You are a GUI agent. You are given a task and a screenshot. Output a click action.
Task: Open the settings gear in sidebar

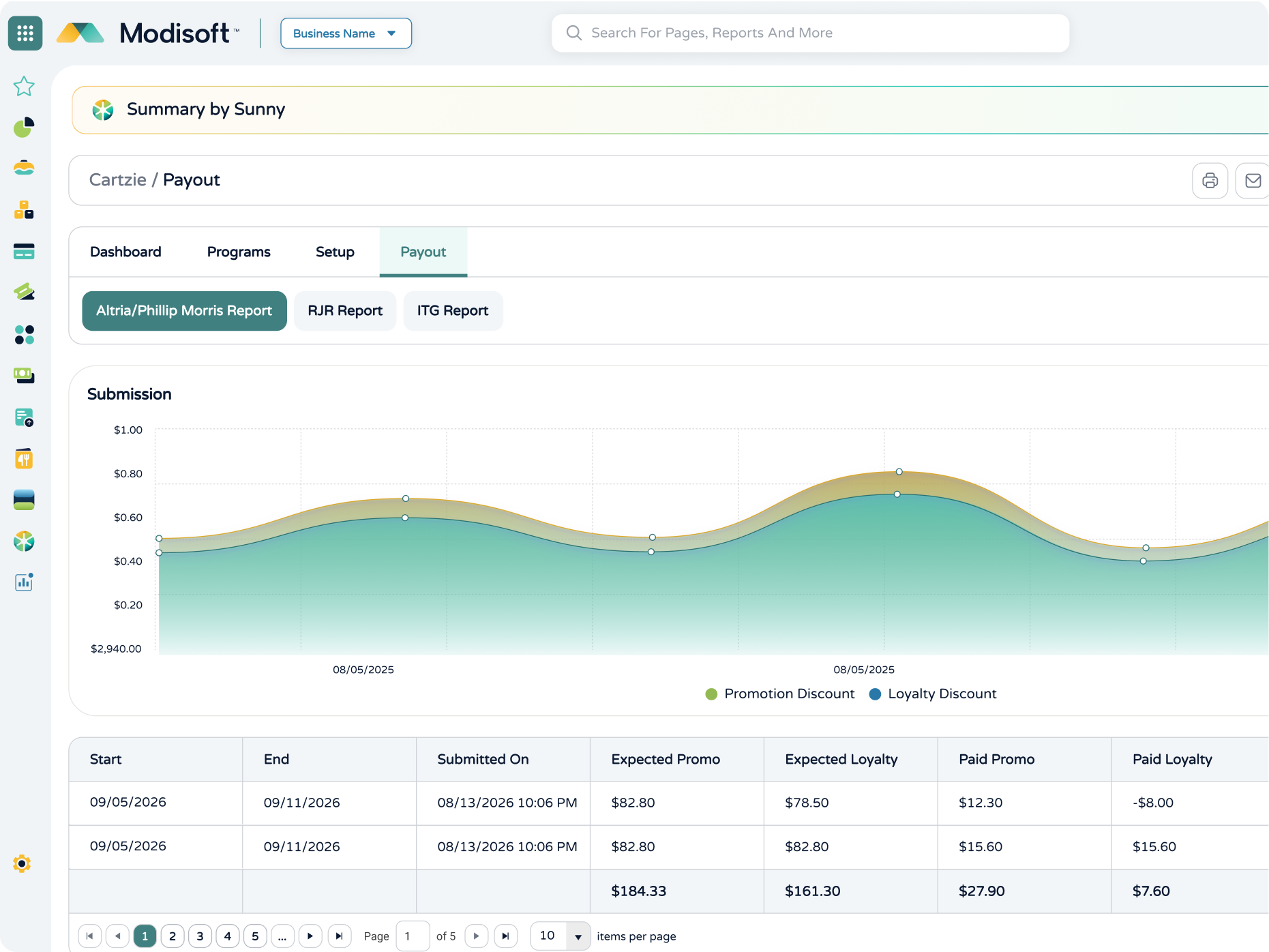22,864
